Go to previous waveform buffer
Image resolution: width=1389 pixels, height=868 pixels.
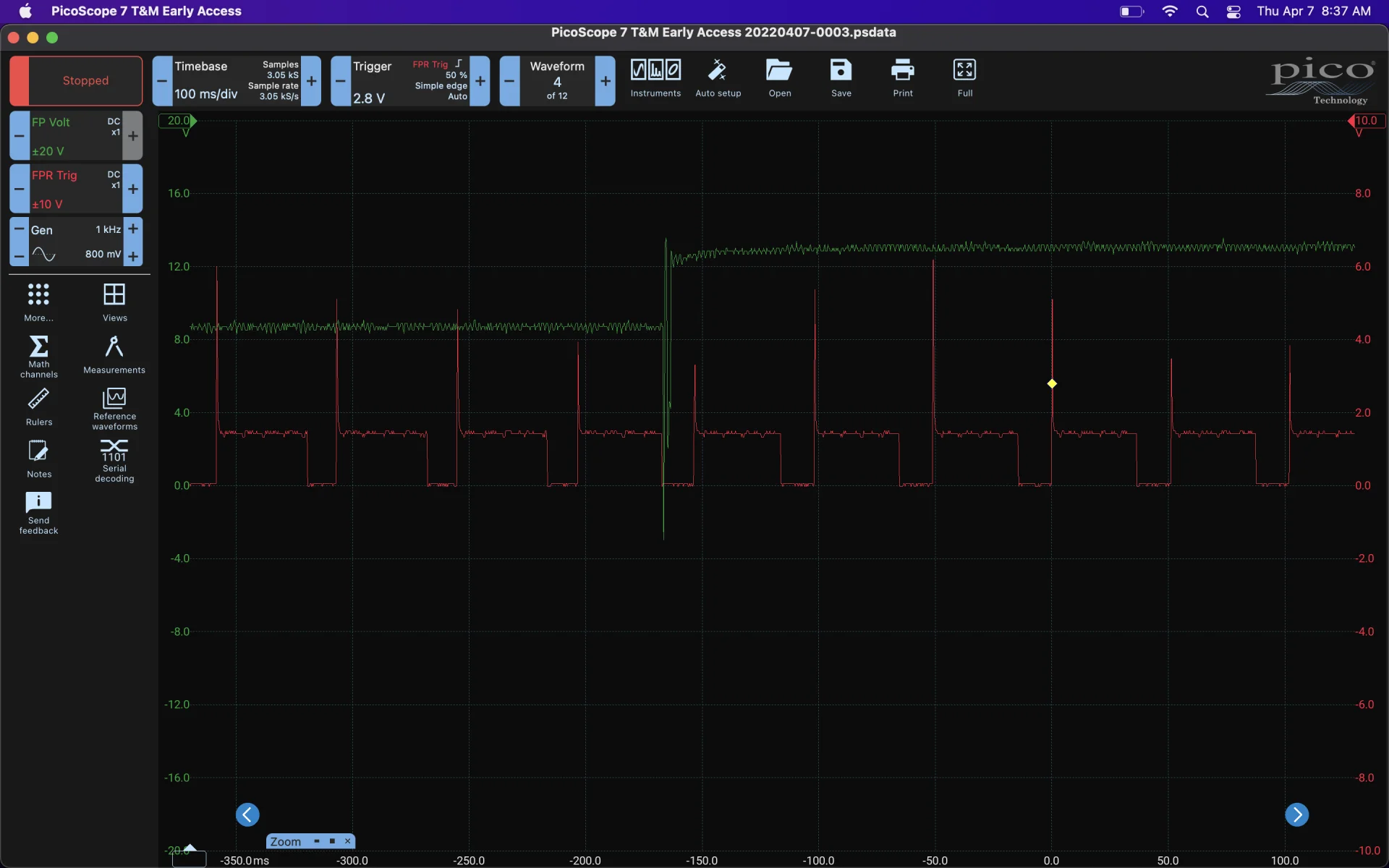click(509, 81)
